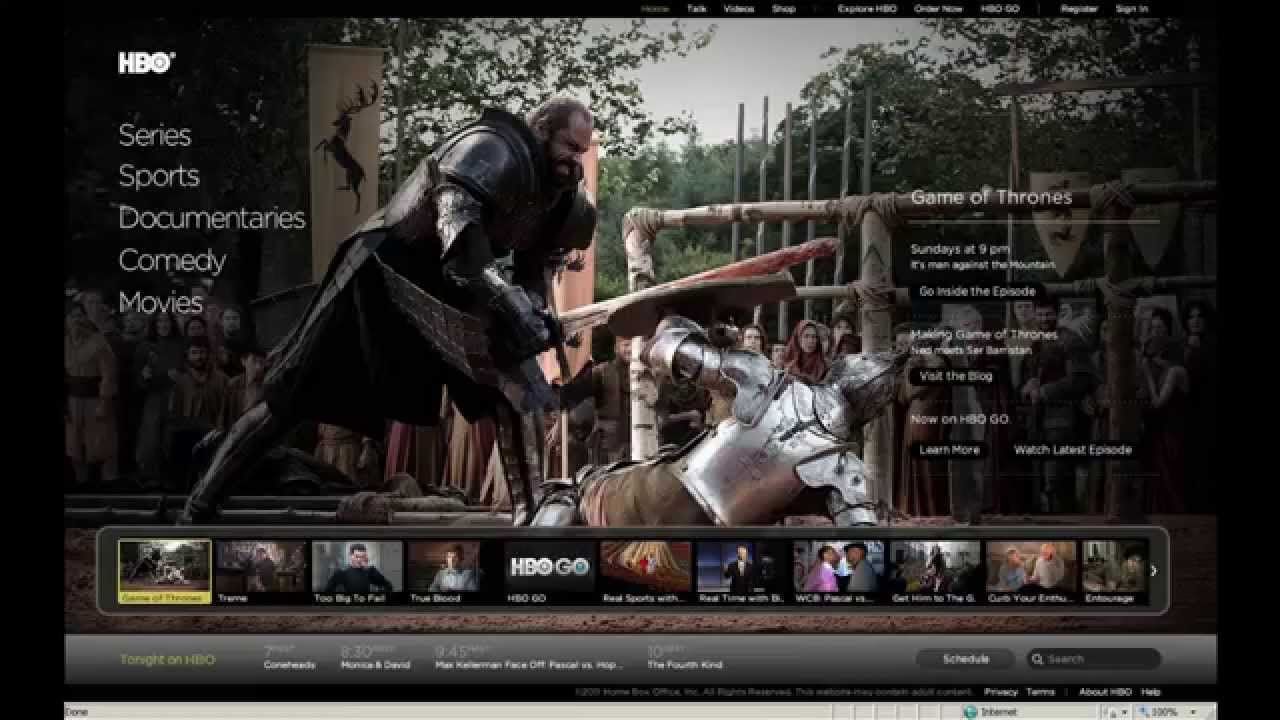Open the Privacy footer link
The height and width of the screenshot is (720, 1280).
pyautogui.click(x=1000, y=692)
